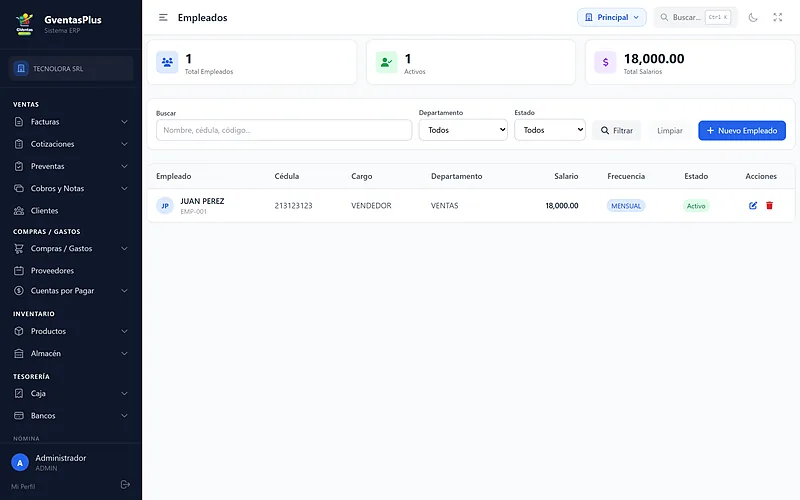This screenshot has height=500, width=800.
Task: Click the Cotizaciones clipboard icon
Action: pos(19,144)
